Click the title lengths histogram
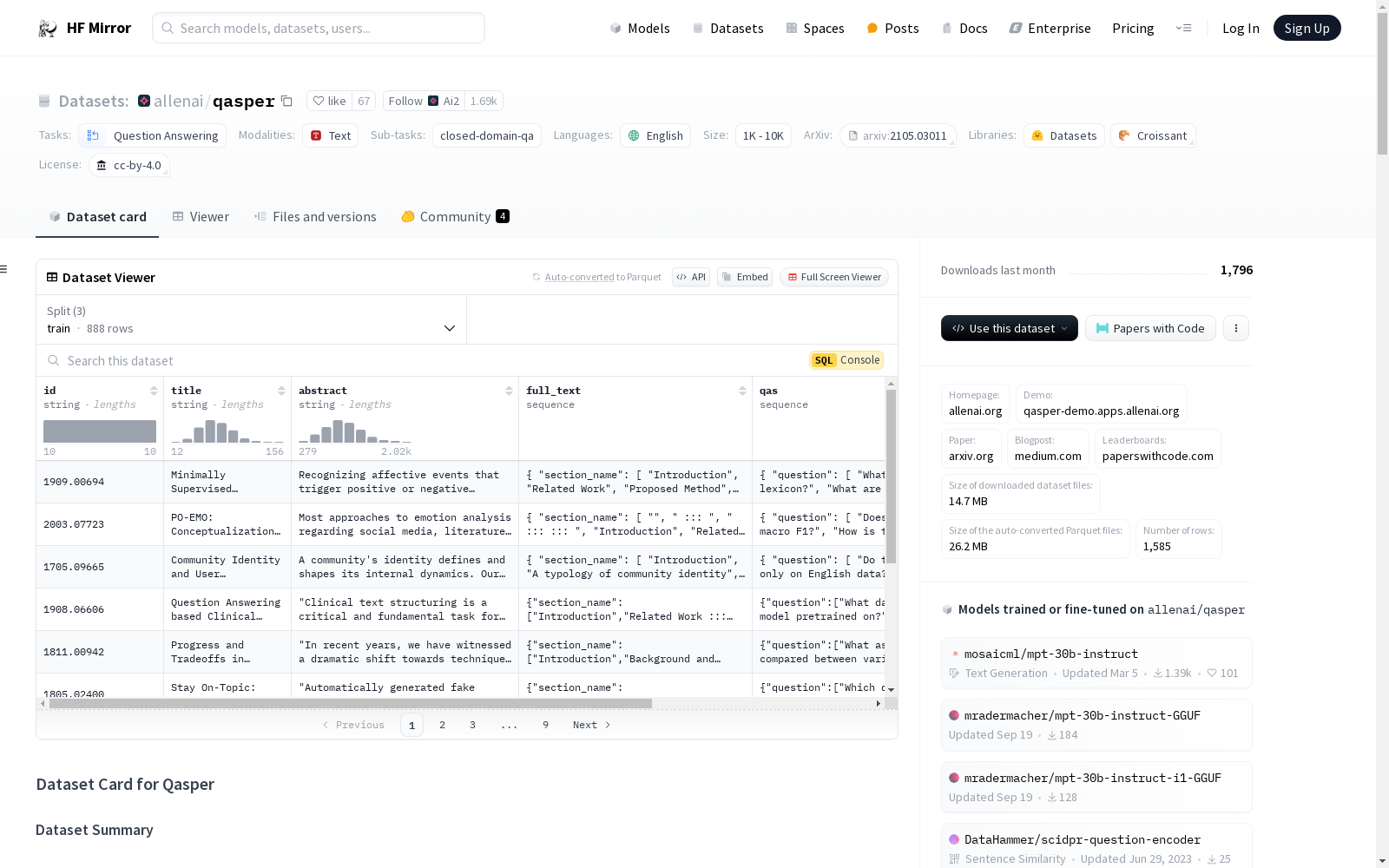1389x868 pixels. point(227,431)
